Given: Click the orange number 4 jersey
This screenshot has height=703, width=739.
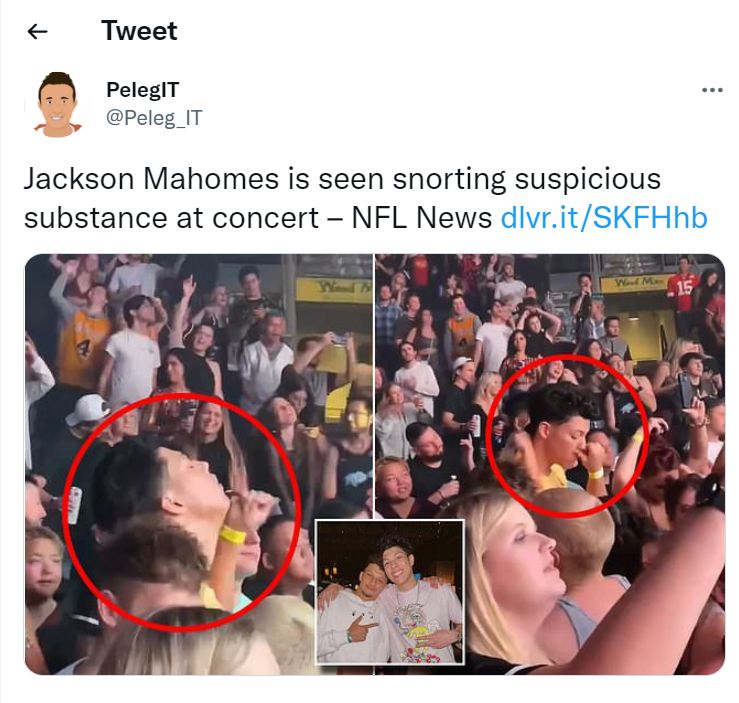Looking at the screenshot, I should click(82, 343).
